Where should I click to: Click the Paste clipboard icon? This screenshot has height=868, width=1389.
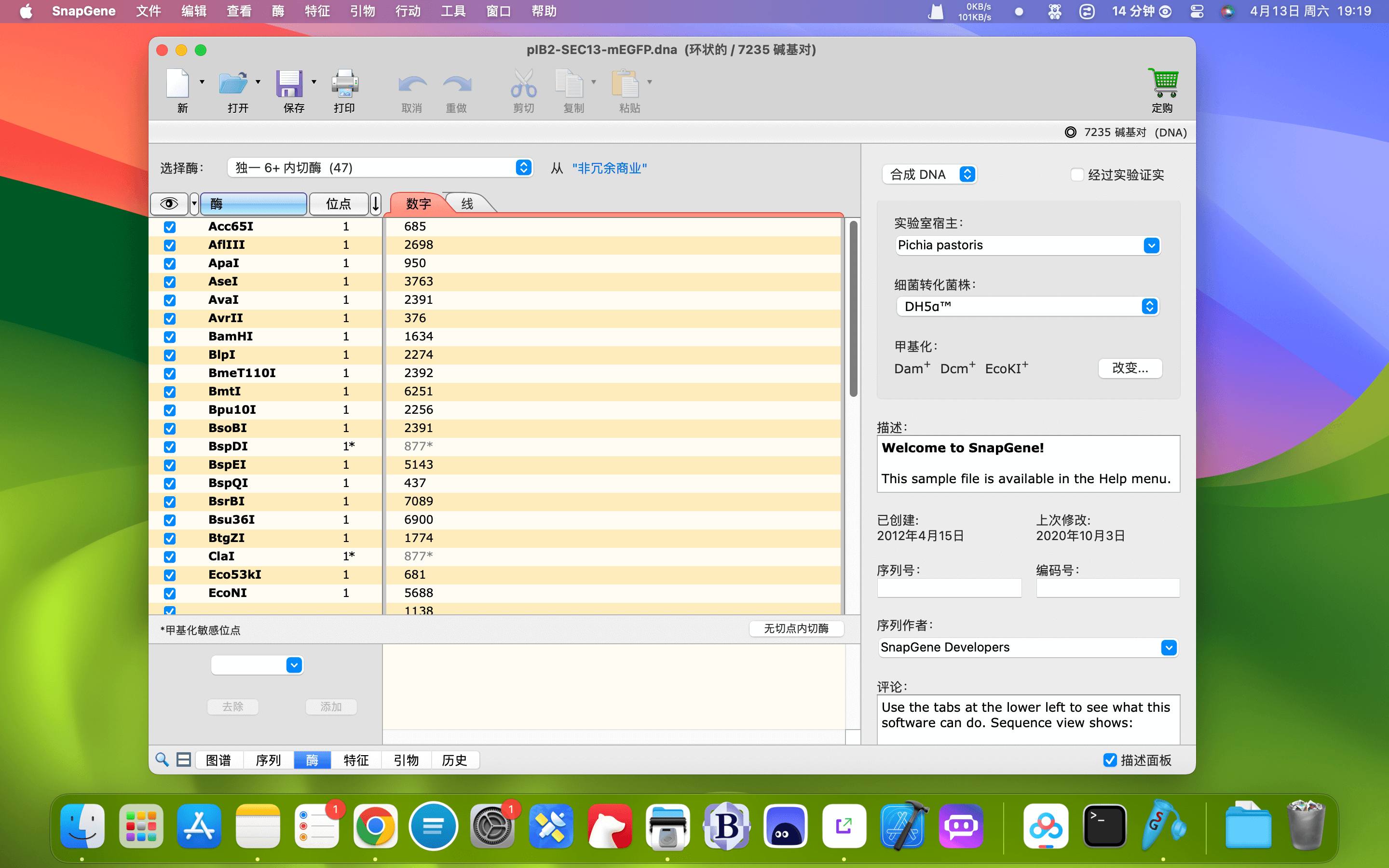tap(625, 84)
